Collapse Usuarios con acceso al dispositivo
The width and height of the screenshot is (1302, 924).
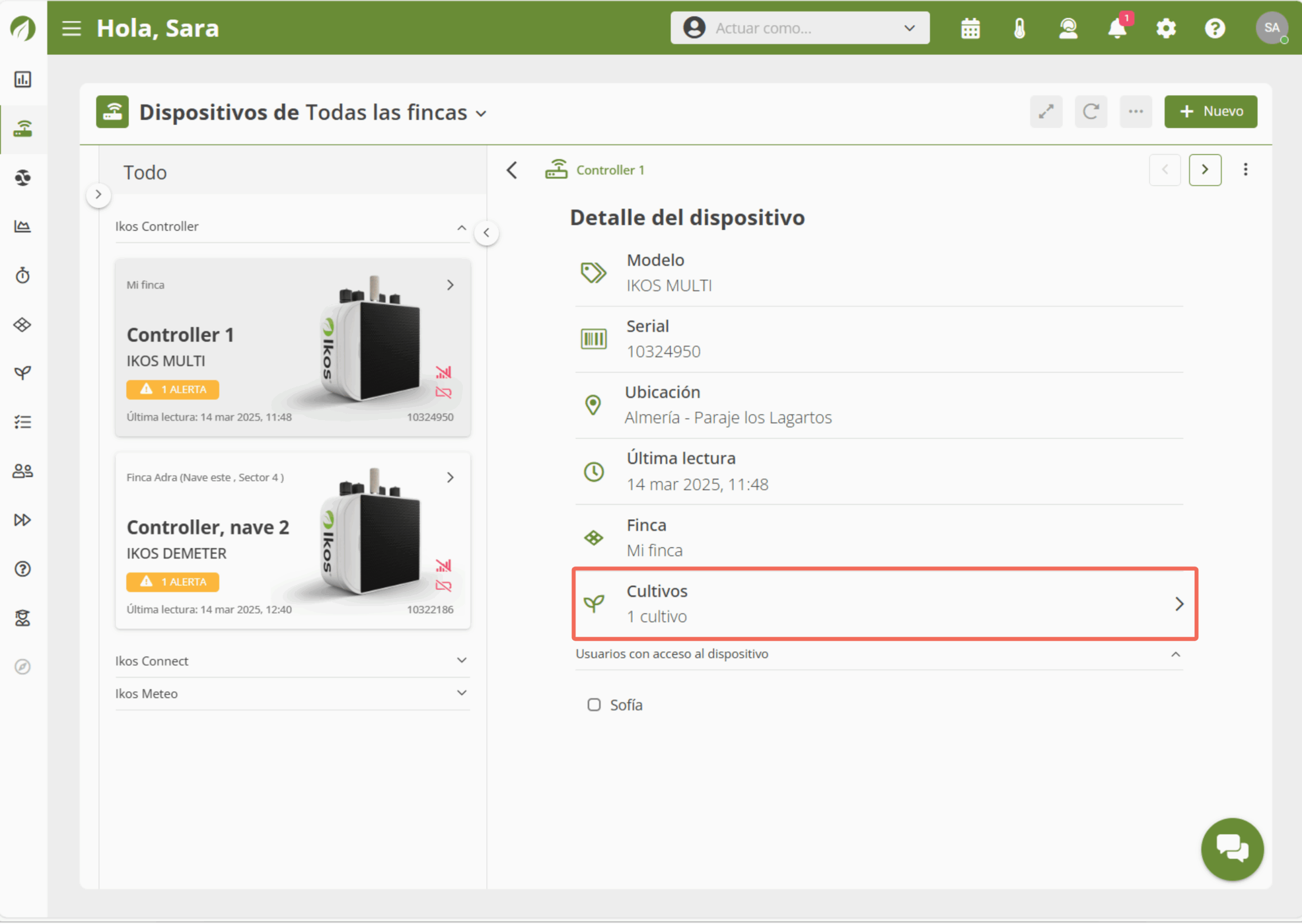[1175, 654]
